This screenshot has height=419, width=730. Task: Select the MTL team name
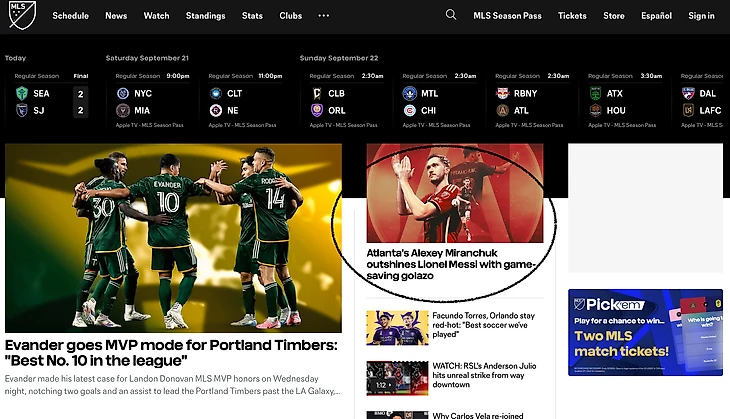pyautogui.click(x=429, y=93)
